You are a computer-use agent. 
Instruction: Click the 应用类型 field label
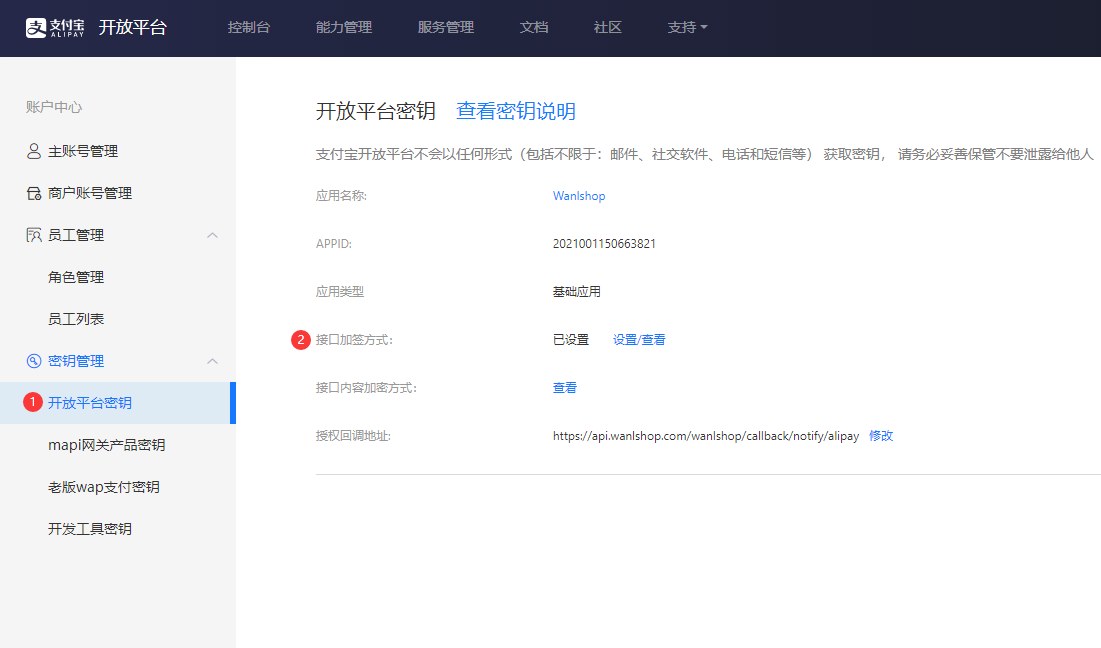coord(340,291)
